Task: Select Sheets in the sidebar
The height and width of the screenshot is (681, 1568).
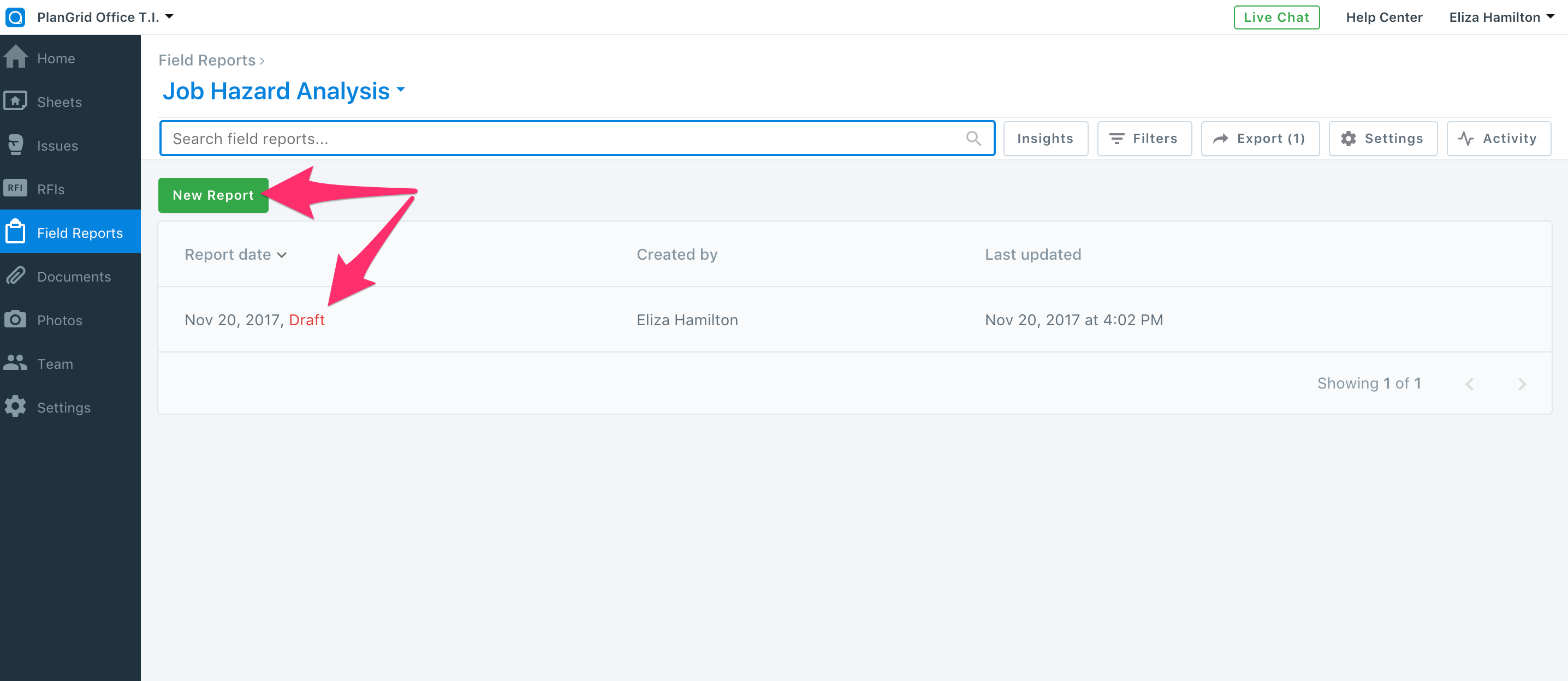Action: click(x=70, y=101)
